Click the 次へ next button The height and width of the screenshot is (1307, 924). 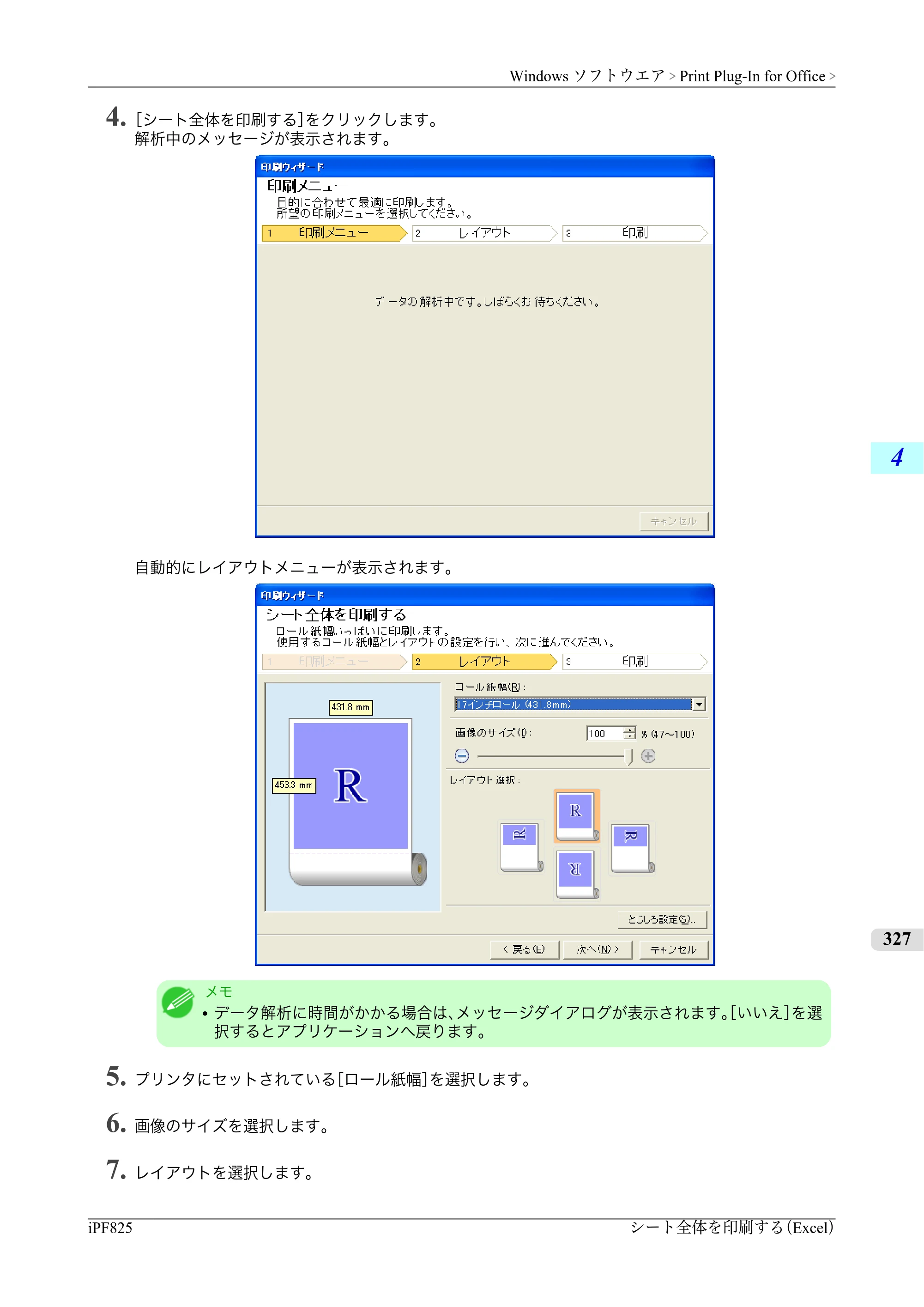click(597, 949)
